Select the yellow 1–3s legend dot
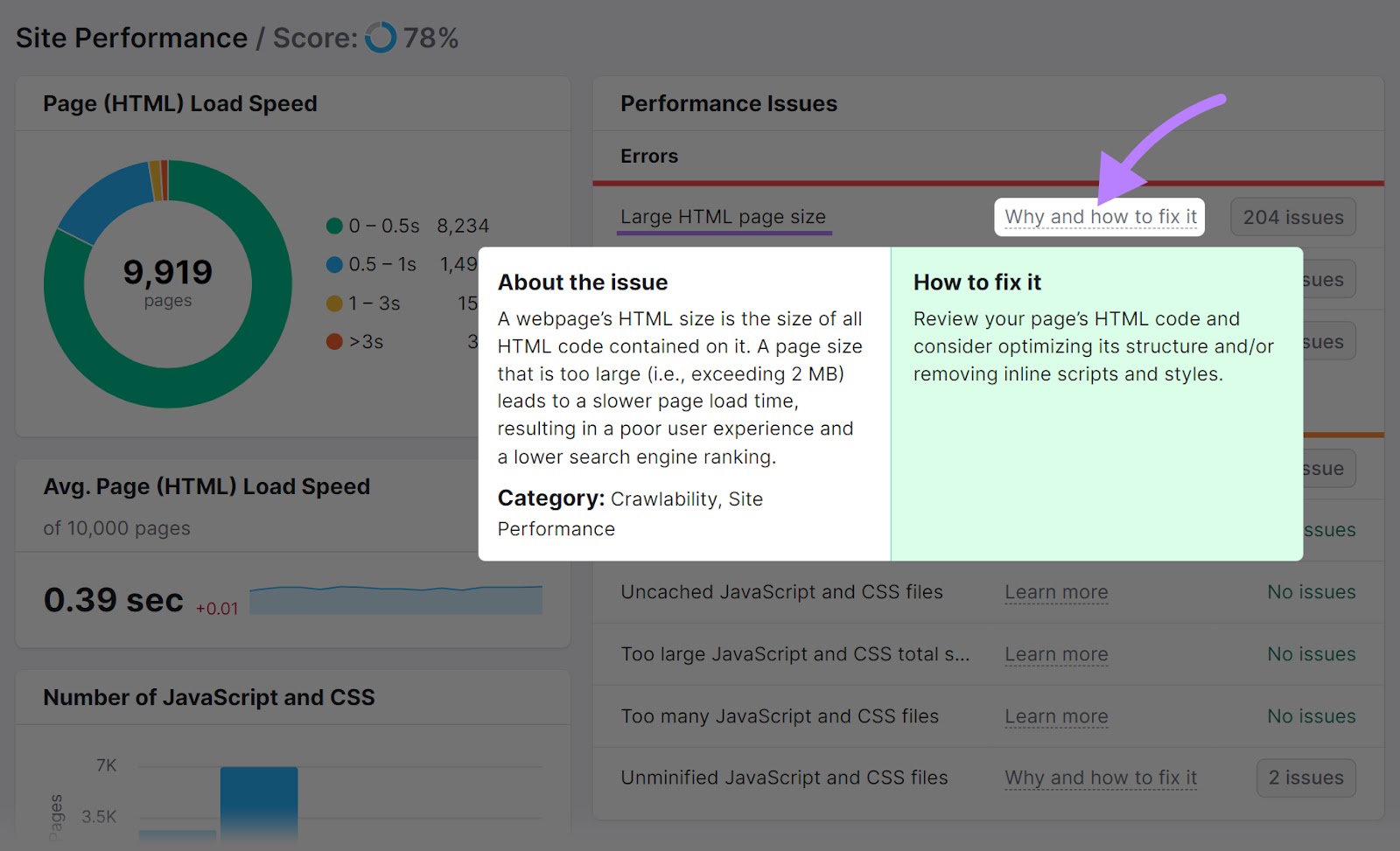The width and height of the screenshot is (1400, 851). [333, 303]
